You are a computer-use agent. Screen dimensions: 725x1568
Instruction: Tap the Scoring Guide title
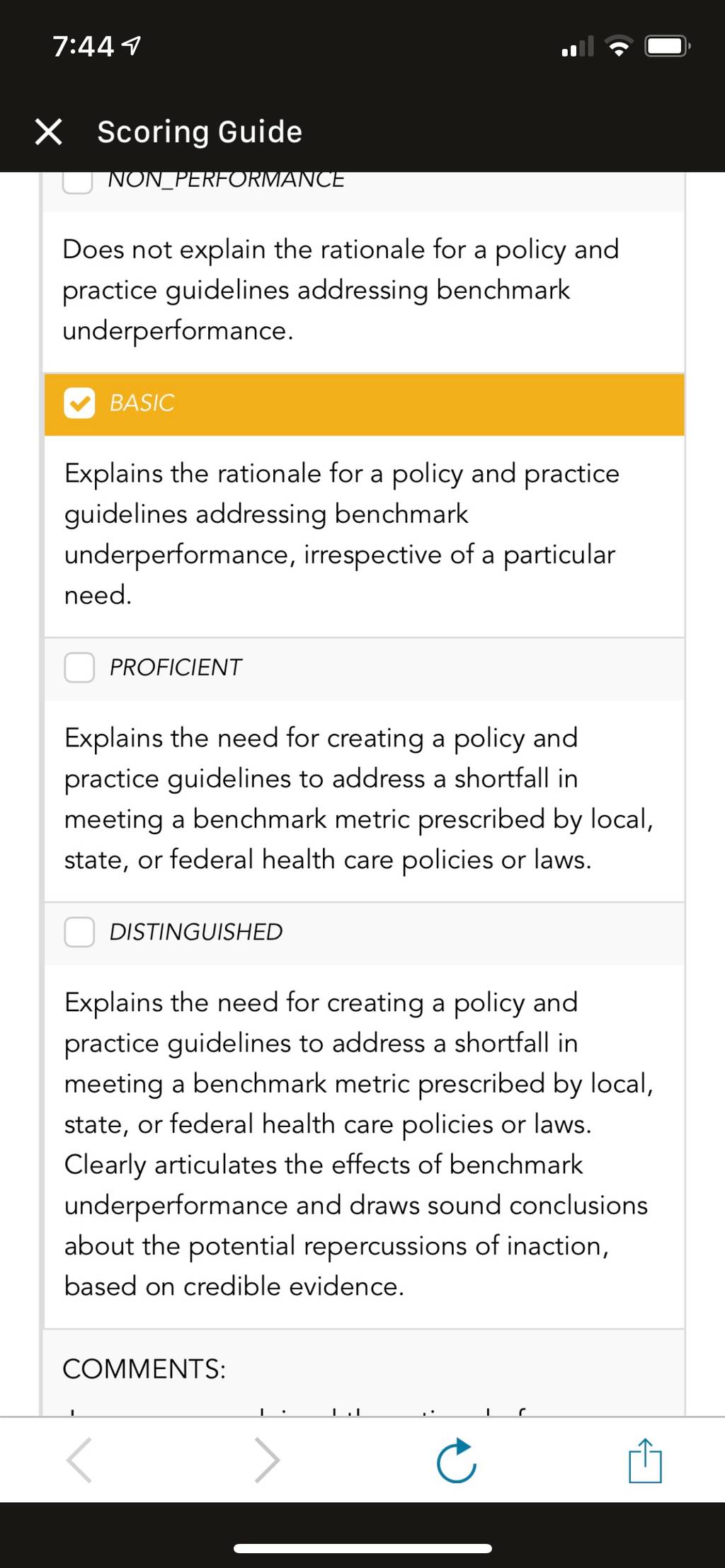click(200, 132)
